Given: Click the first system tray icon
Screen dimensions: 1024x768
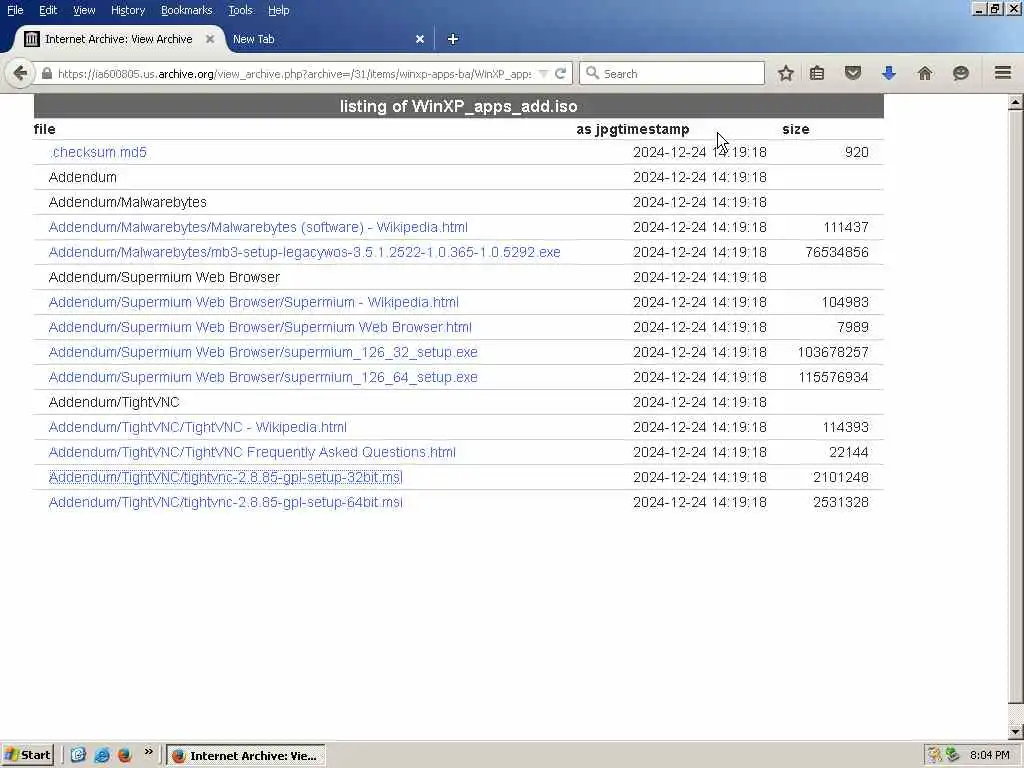Looking at the screenshot, I should click(935, 755).
